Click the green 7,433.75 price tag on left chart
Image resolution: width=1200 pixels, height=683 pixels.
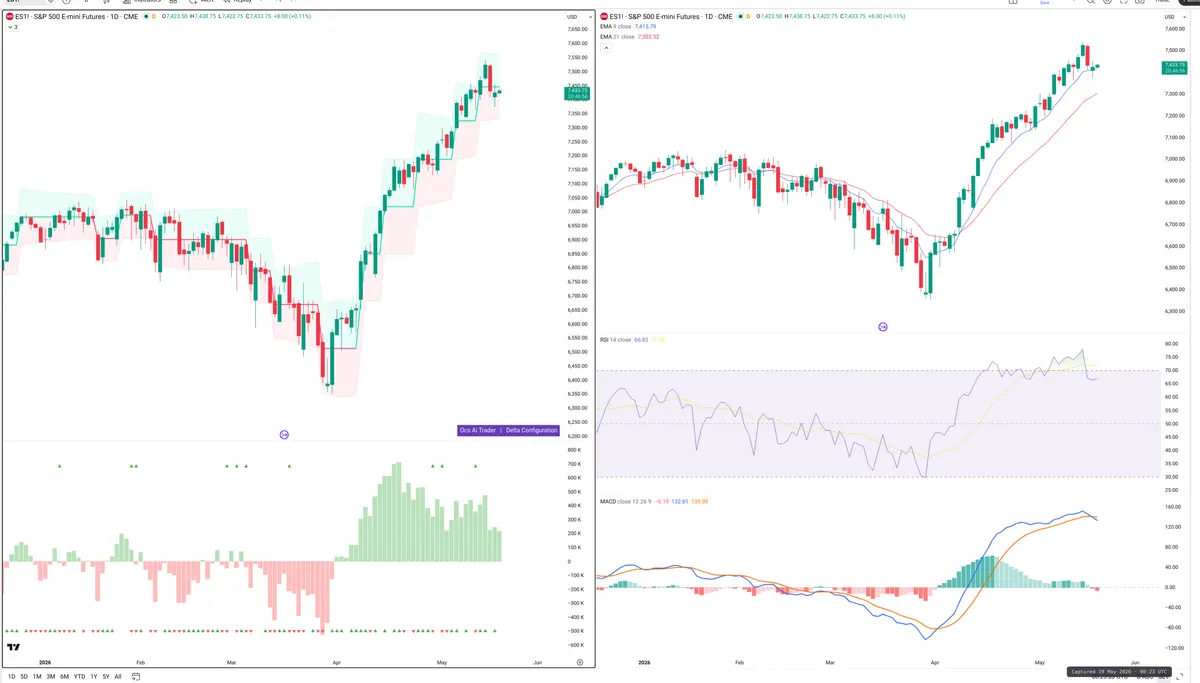point(577,93)
